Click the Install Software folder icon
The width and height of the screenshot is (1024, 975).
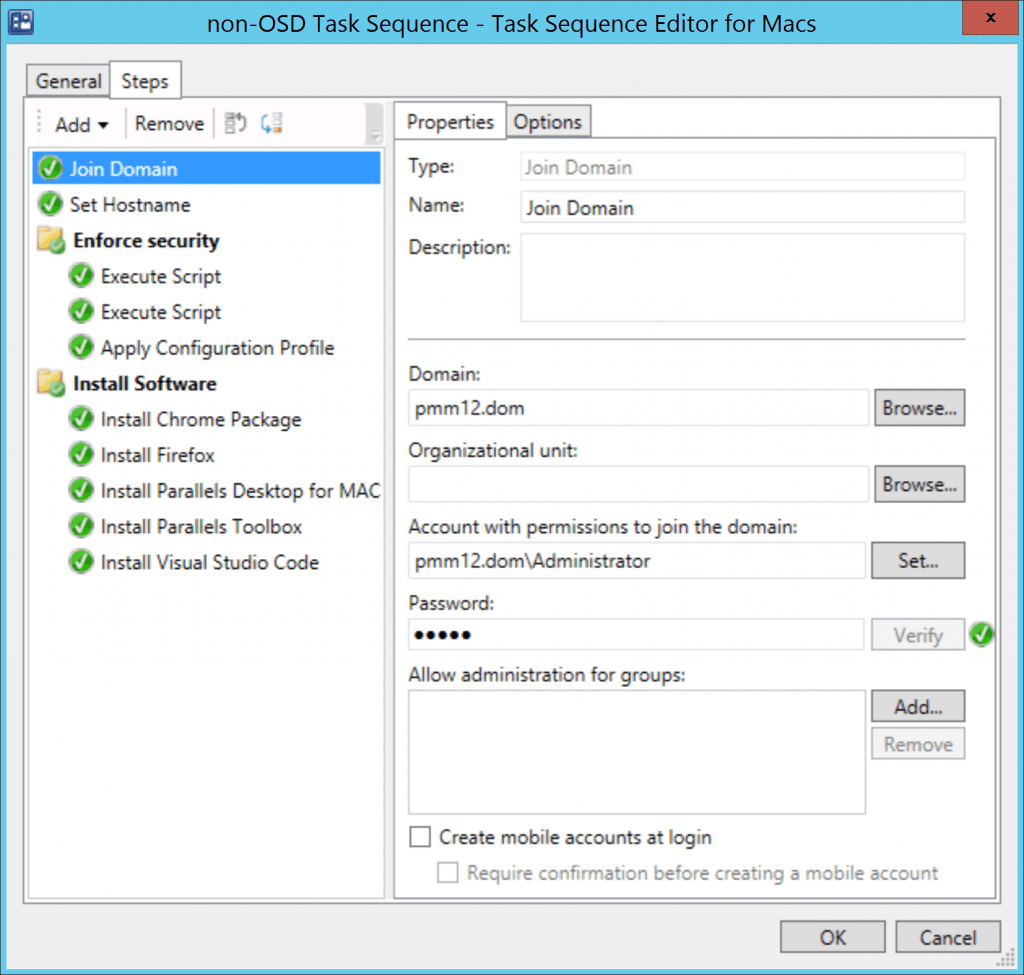point(51,383)
